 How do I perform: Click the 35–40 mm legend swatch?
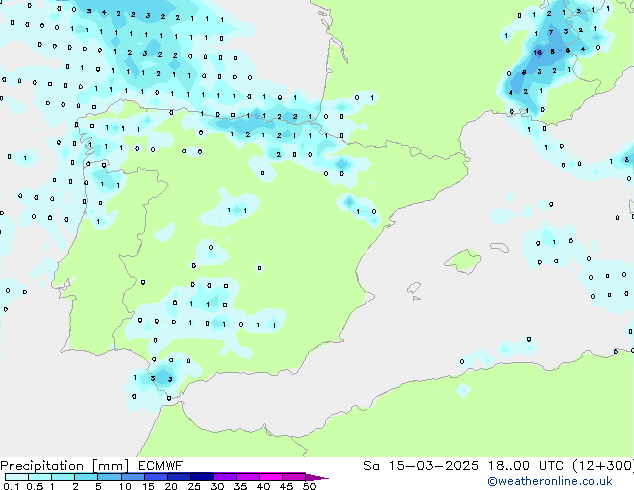[x=247, y=477]
